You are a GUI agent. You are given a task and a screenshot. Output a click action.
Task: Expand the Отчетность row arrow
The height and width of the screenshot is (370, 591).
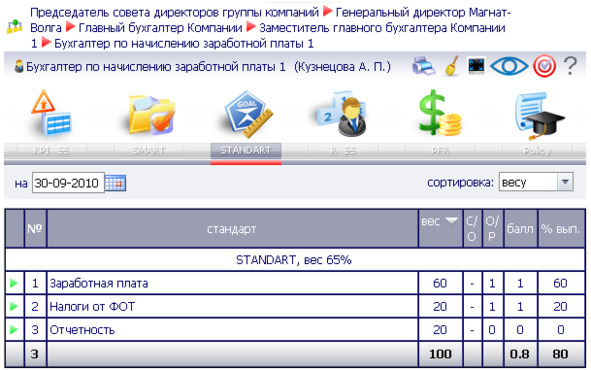tap(14, 330)
